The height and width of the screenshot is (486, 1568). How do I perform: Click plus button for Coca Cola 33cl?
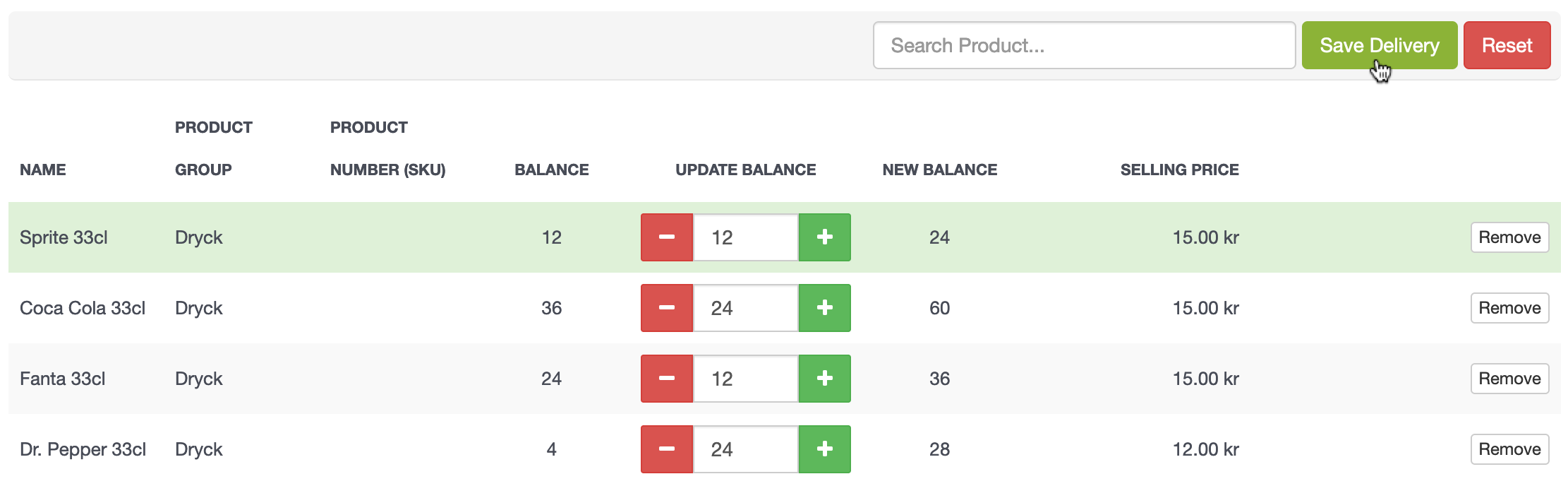tap(825, 308)
